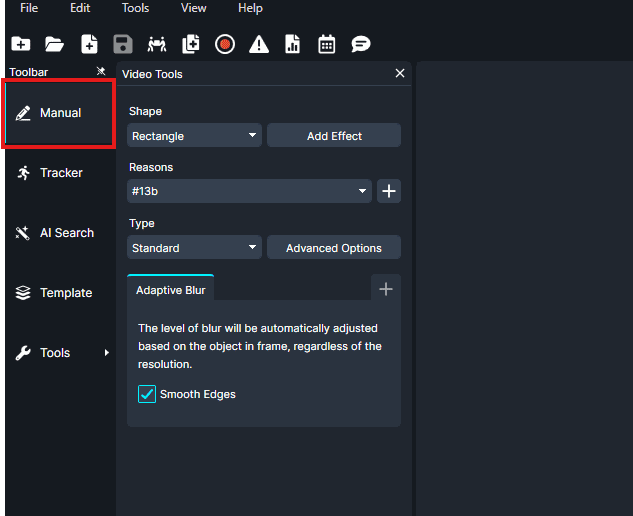
Task: Select the Adaptive Blur tab
Action: [170, 290]
